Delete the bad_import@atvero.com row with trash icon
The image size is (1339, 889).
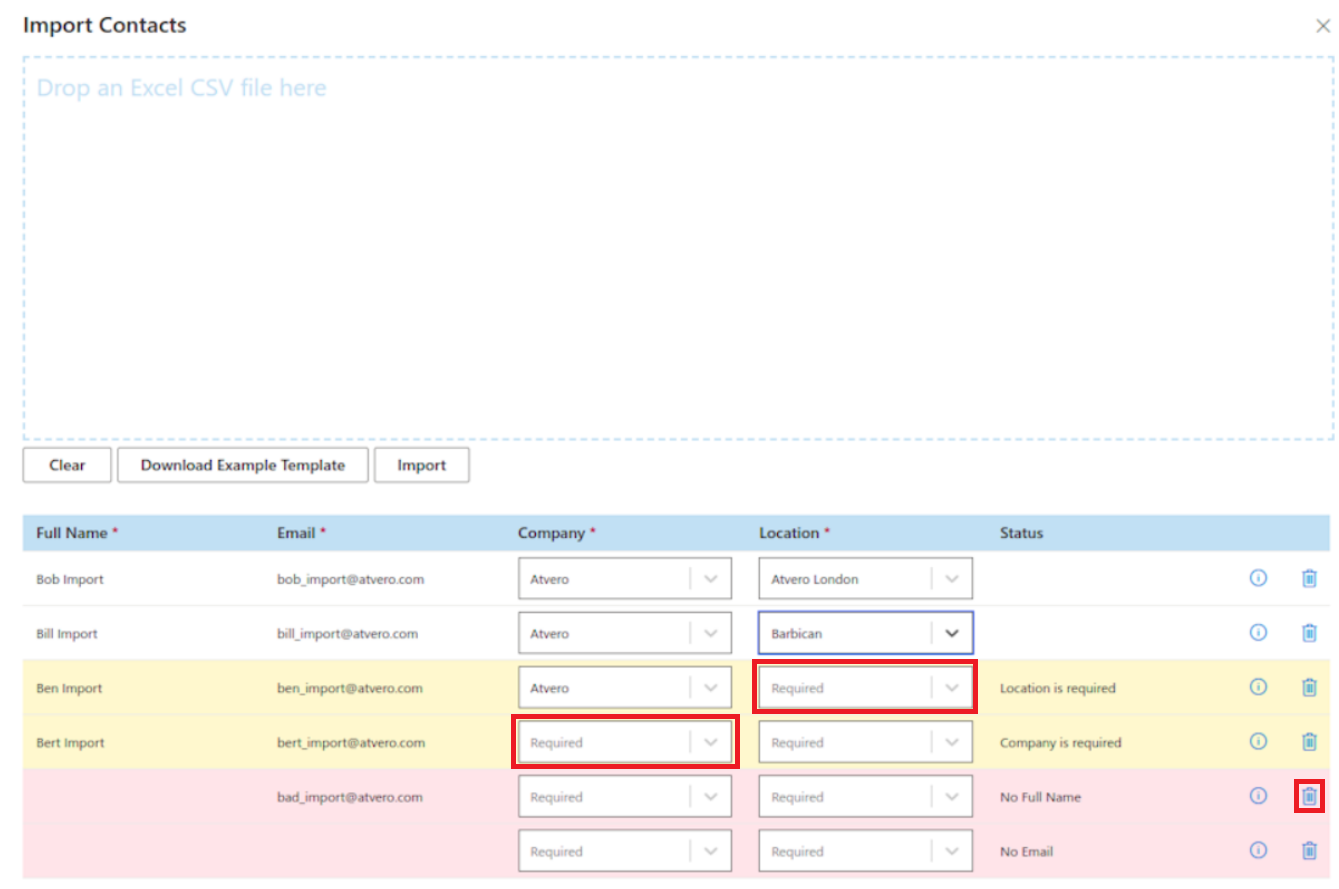click(x=1309, y=796)
